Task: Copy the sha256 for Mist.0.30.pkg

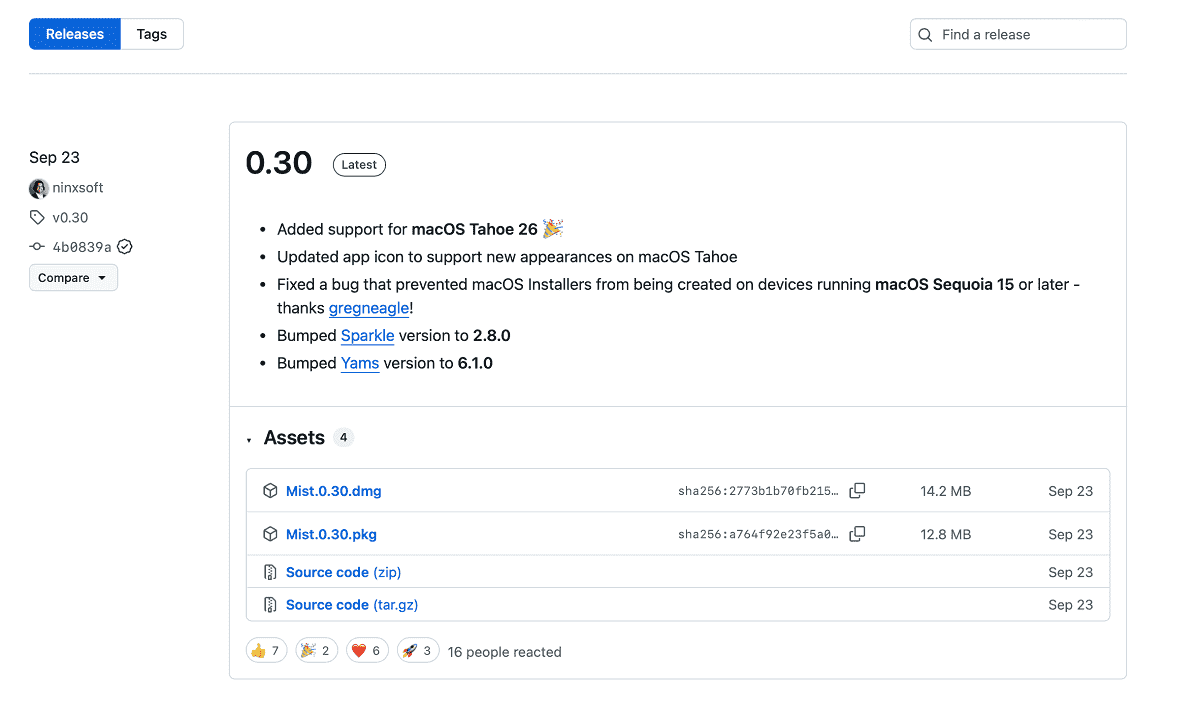Action: [857, 534]
